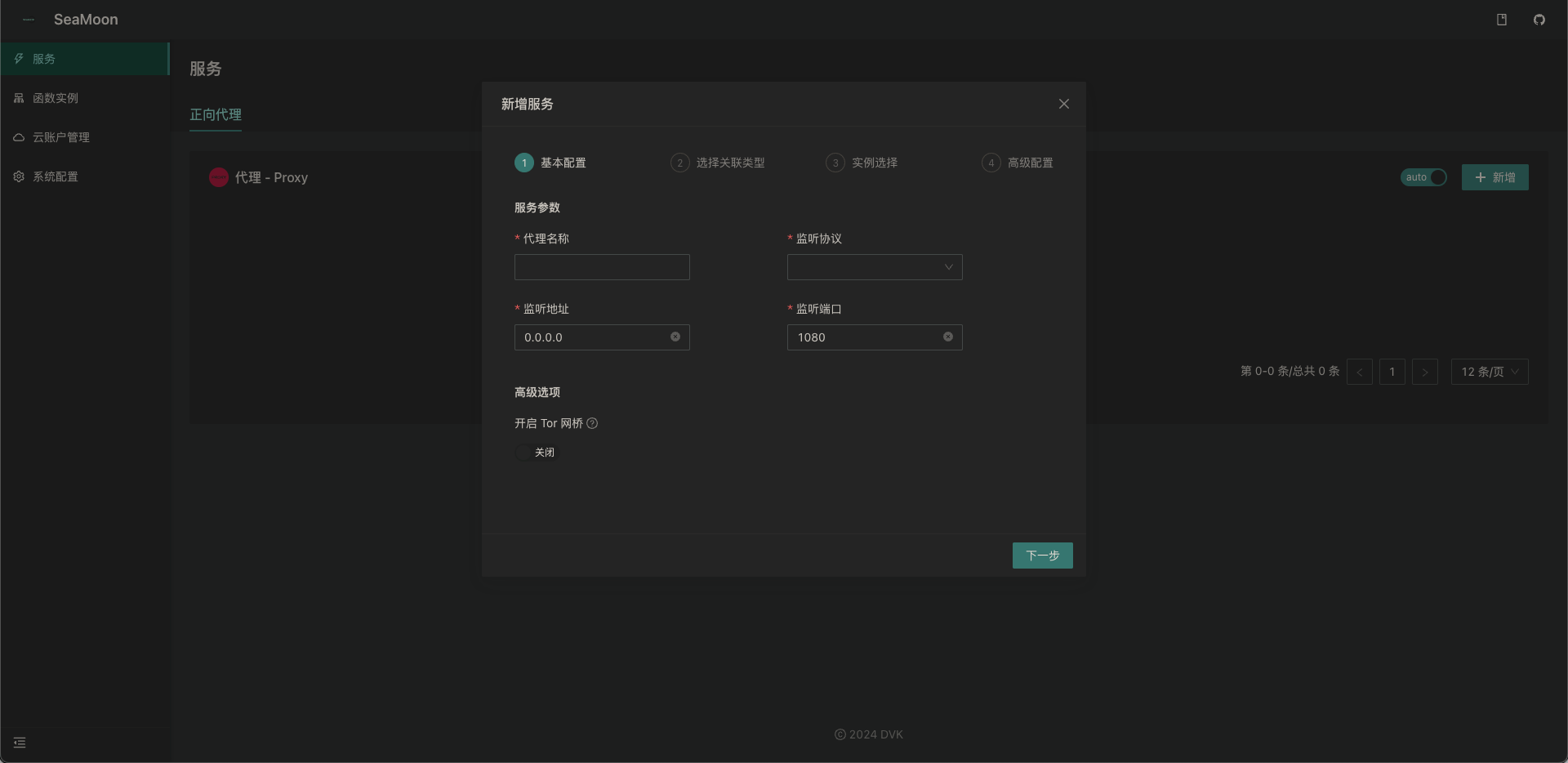
Task: Switch to the 正向代理 tab
Action: (216, 114)
